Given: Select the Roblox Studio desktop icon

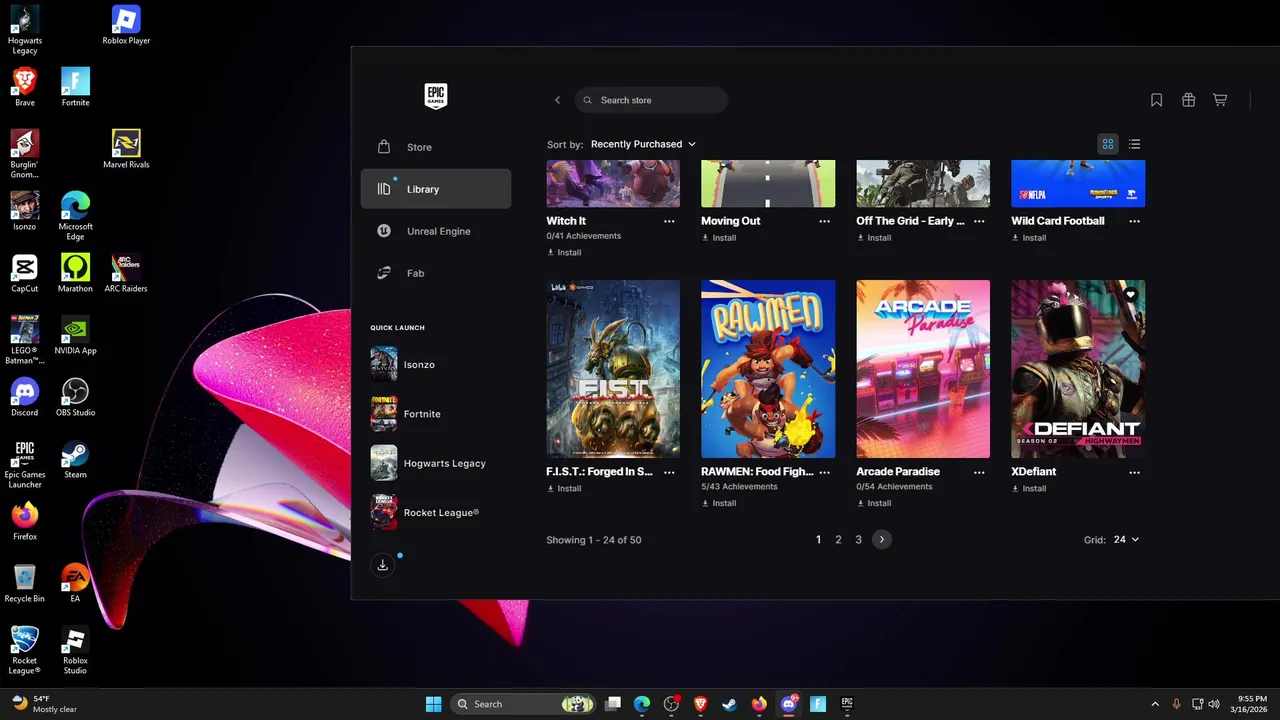Looking at the screenshot, I should pyautogui.click(x=75, y=651).
